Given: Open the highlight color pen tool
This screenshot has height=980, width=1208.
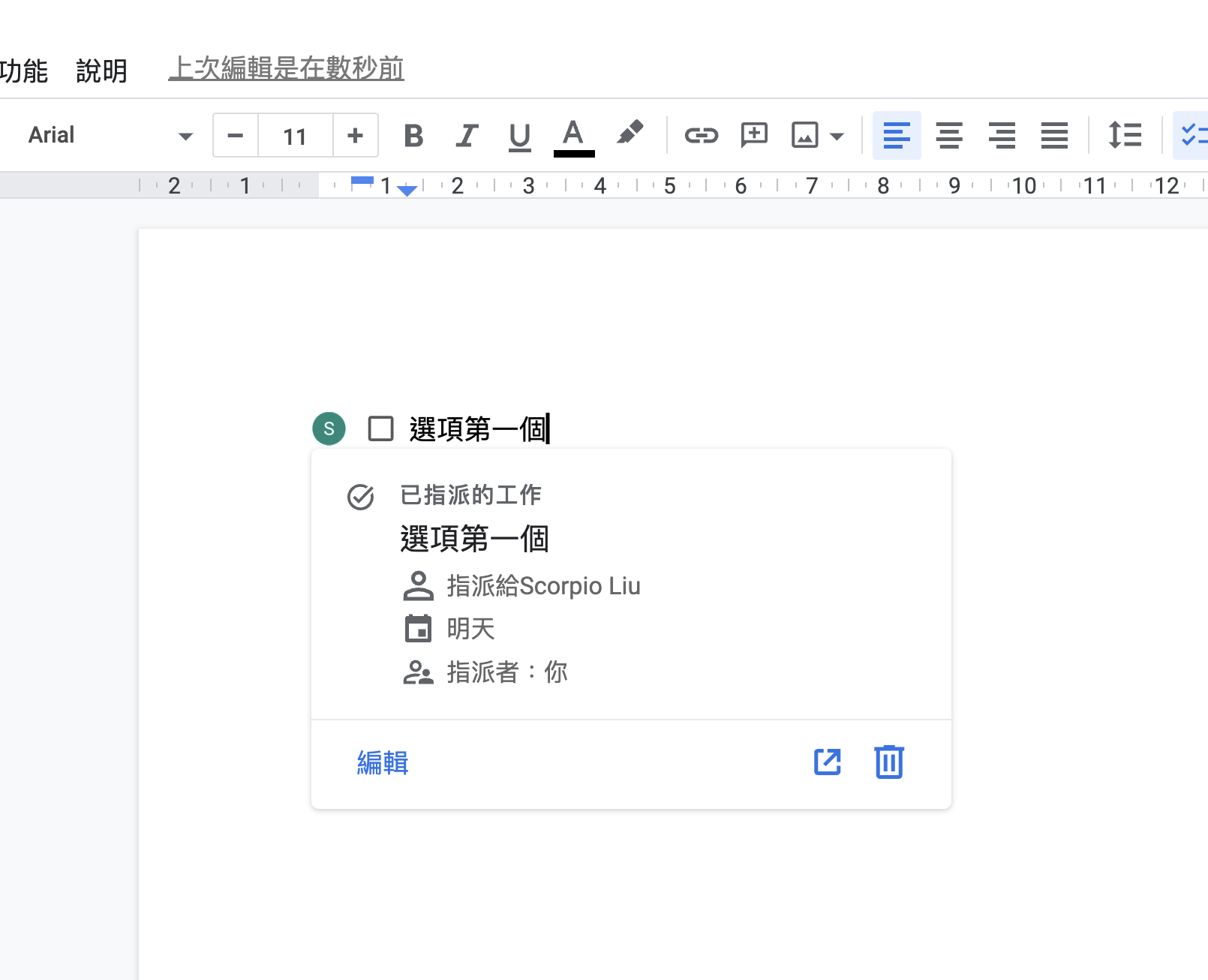Looking at the screenshot, I should click(630, 134).
